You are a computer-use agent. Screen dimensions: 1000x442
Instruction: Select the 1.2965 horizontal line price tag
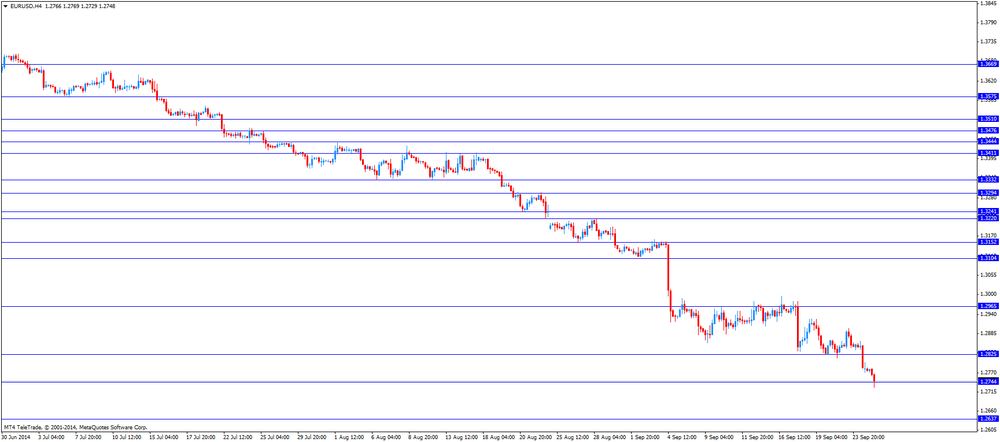pos(988,306)
